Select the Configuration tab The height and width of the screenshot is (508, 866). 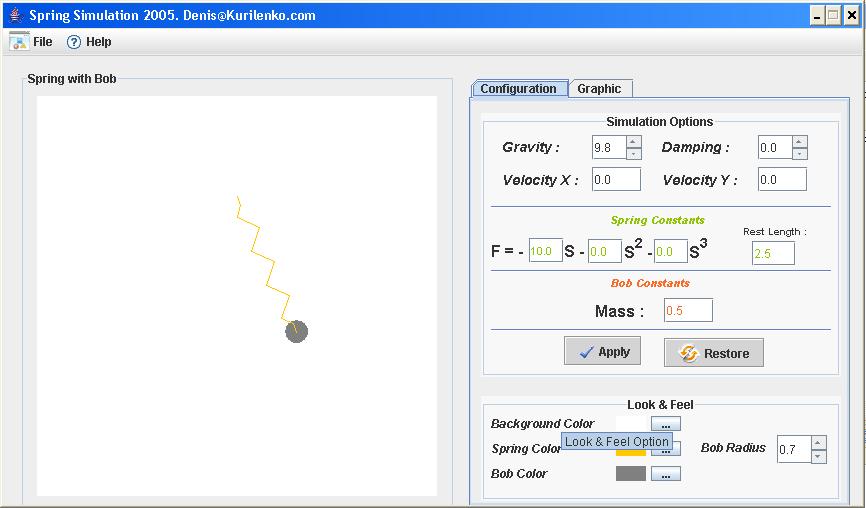point(518,89)
